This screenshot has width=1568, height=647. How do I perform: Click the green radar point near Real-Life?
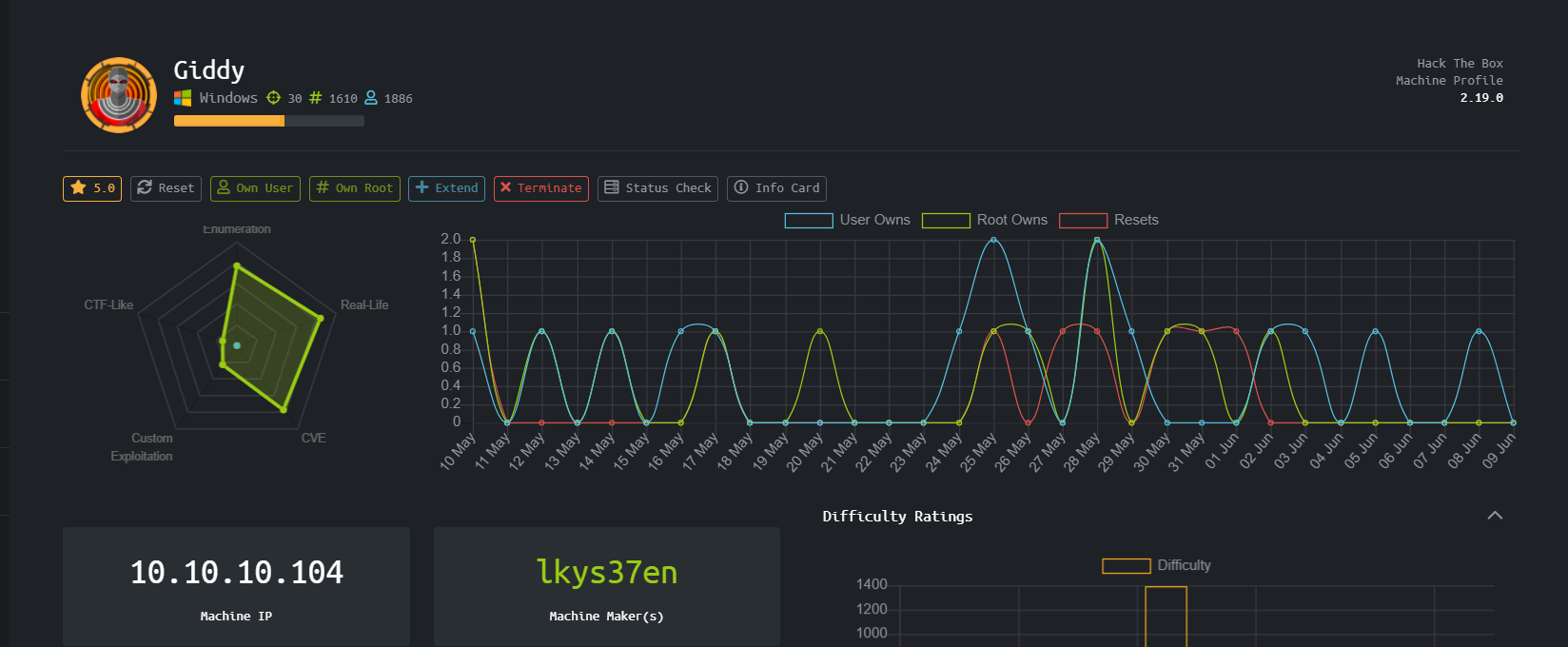[x=321, y=318]
